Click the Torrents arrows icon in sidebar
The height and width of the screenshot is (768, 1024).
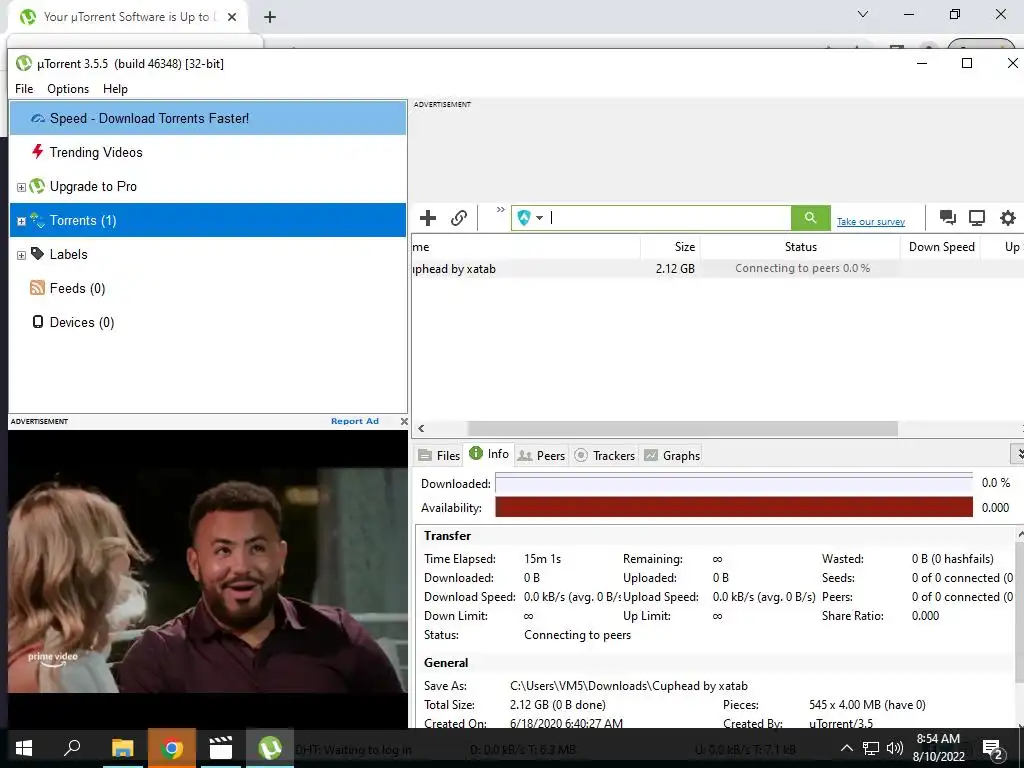pyautogui.click(x=37, y=220)
